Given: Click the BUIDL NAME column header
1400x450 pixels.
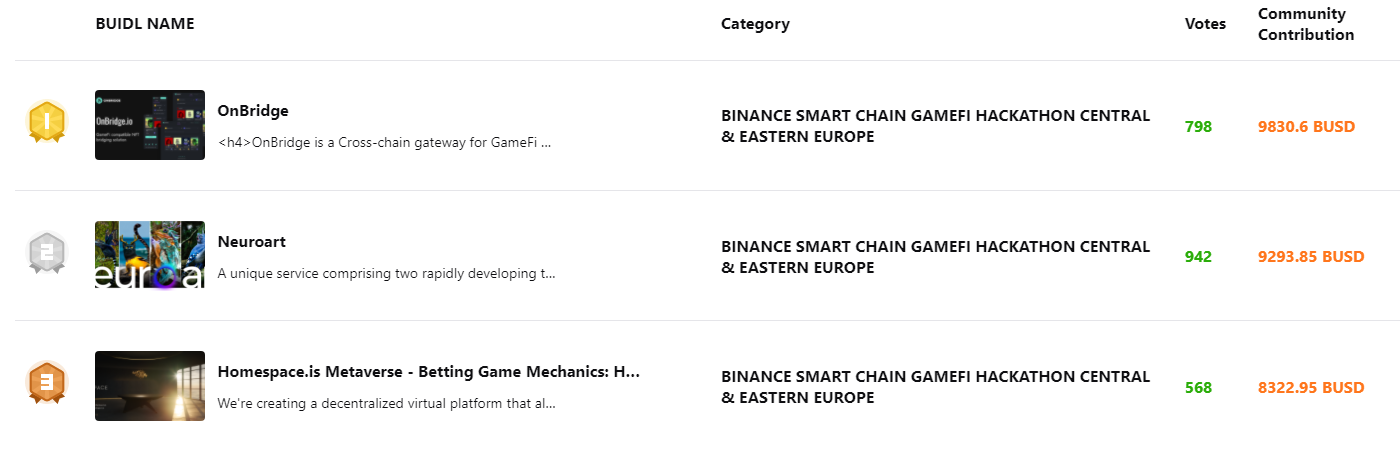Looking at the screenshot, I should [145, 24].
